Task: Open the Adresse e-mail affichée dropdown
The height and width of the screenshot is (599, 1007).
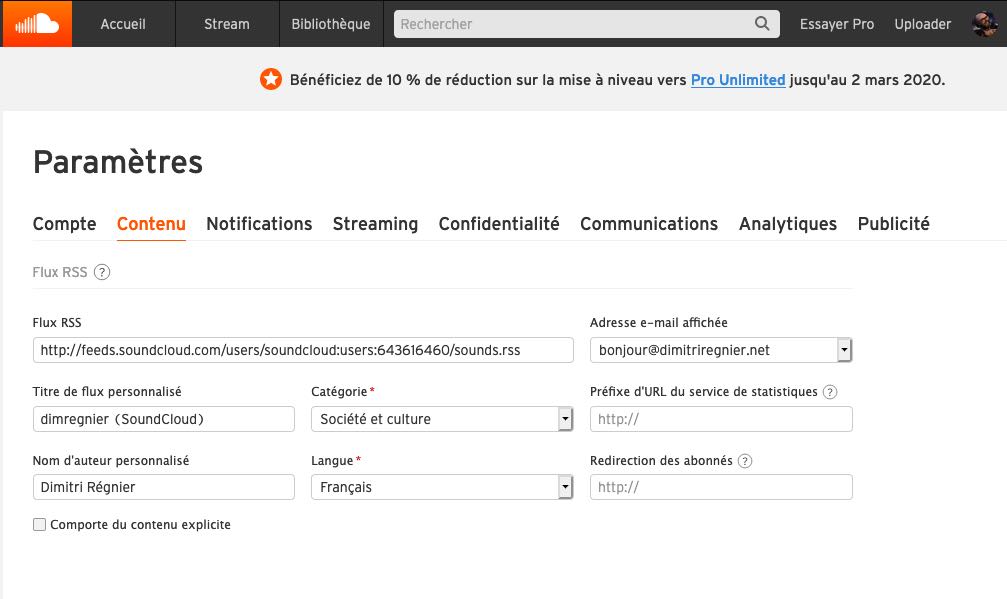Action: (x=721, y=350)
